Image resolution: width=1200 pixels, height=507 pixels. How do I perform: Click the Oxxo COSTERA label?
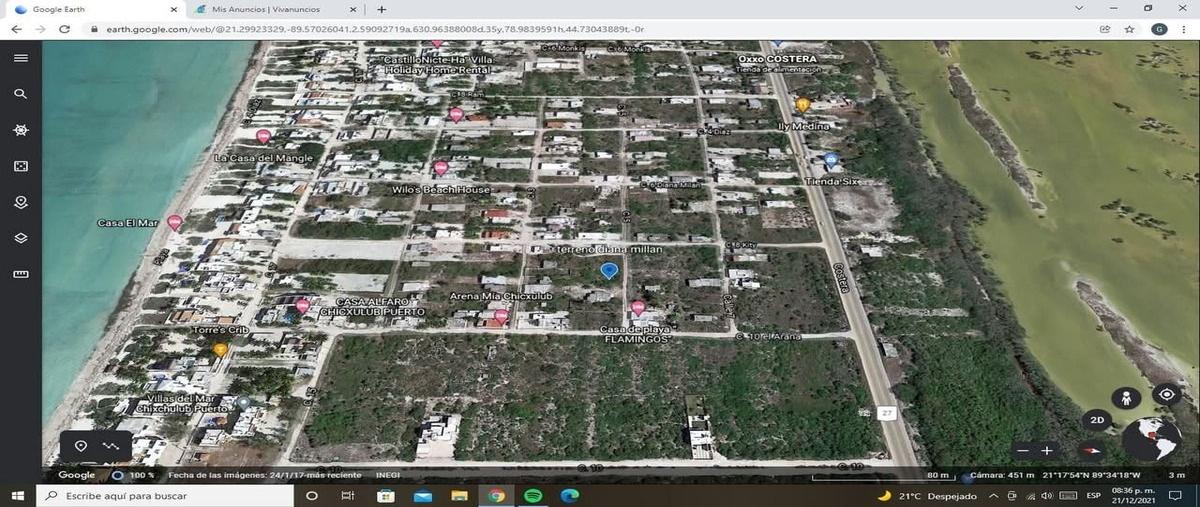tap(778, 59)
